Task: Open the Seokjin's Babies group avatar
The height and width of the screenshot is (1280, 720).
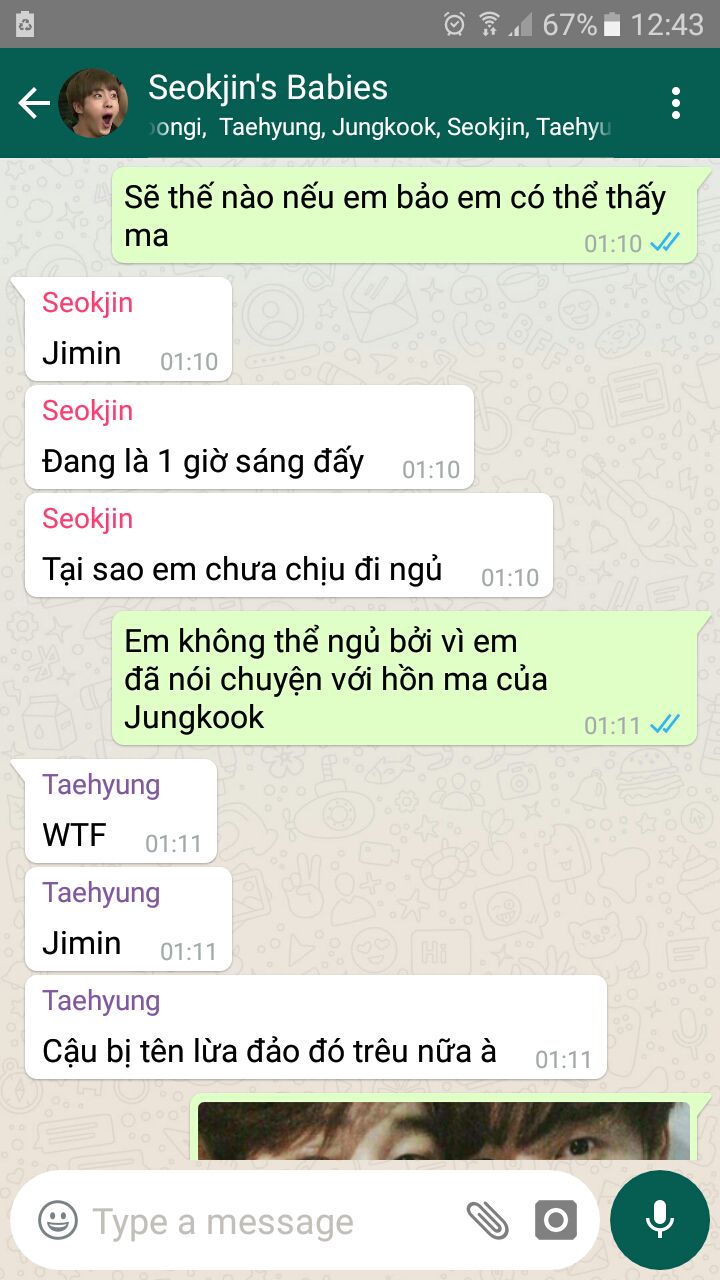Action: [93, 103]
